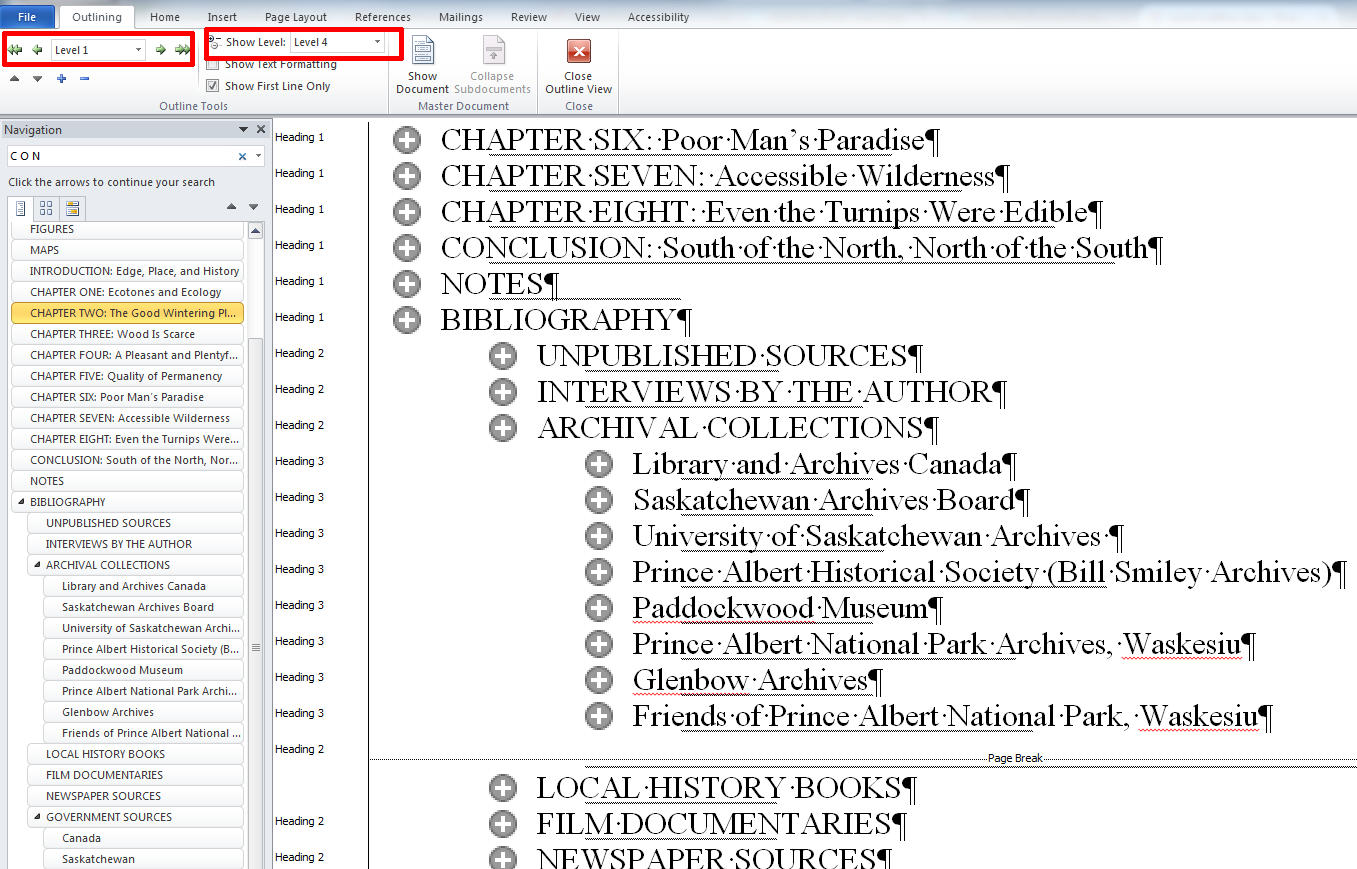Browse headings tab in Navigation pane
The image size is (1357, 869).
(x=21, y=208)
